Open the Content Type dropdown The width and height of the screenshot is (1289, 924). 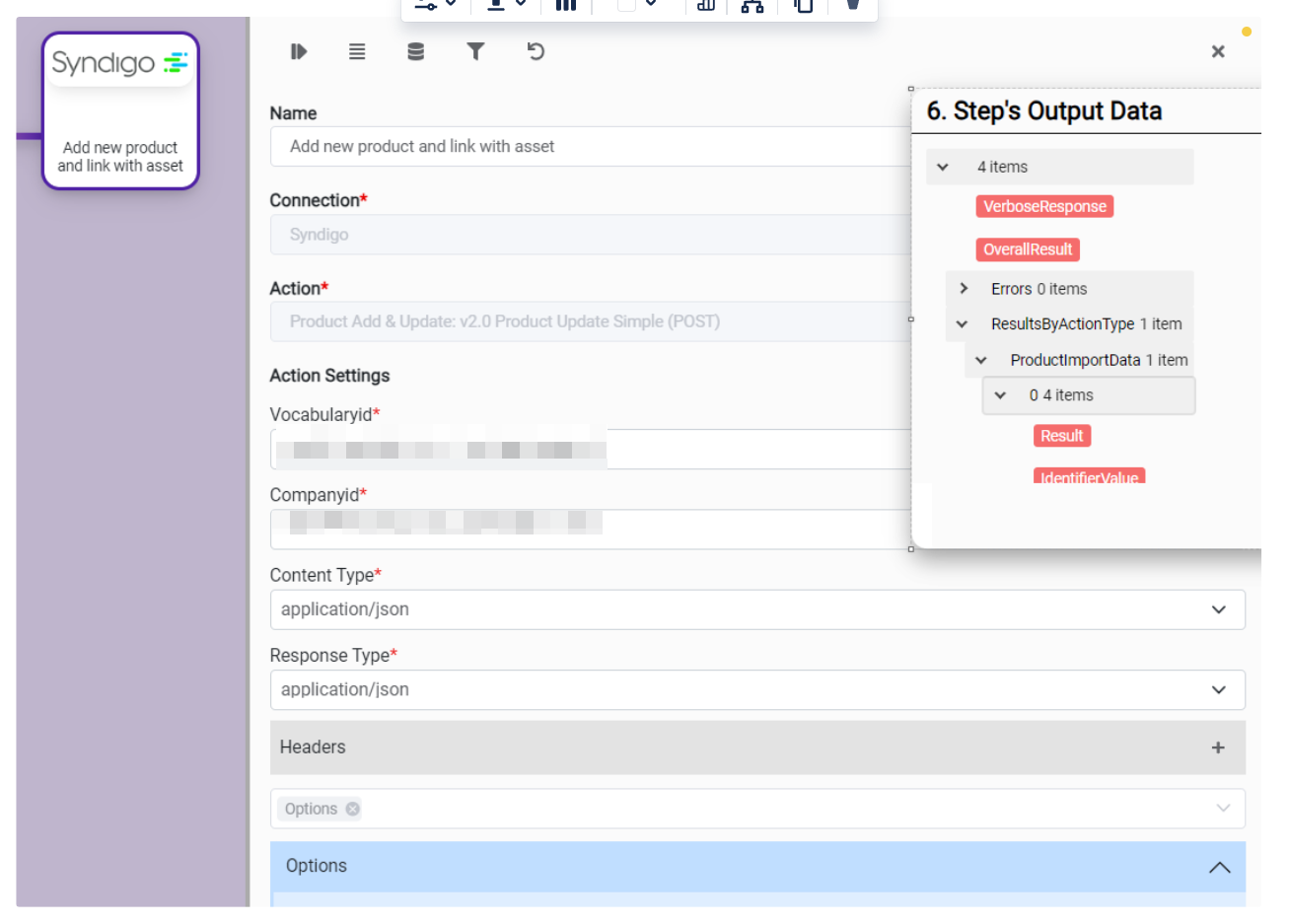(x=756, y=609)
